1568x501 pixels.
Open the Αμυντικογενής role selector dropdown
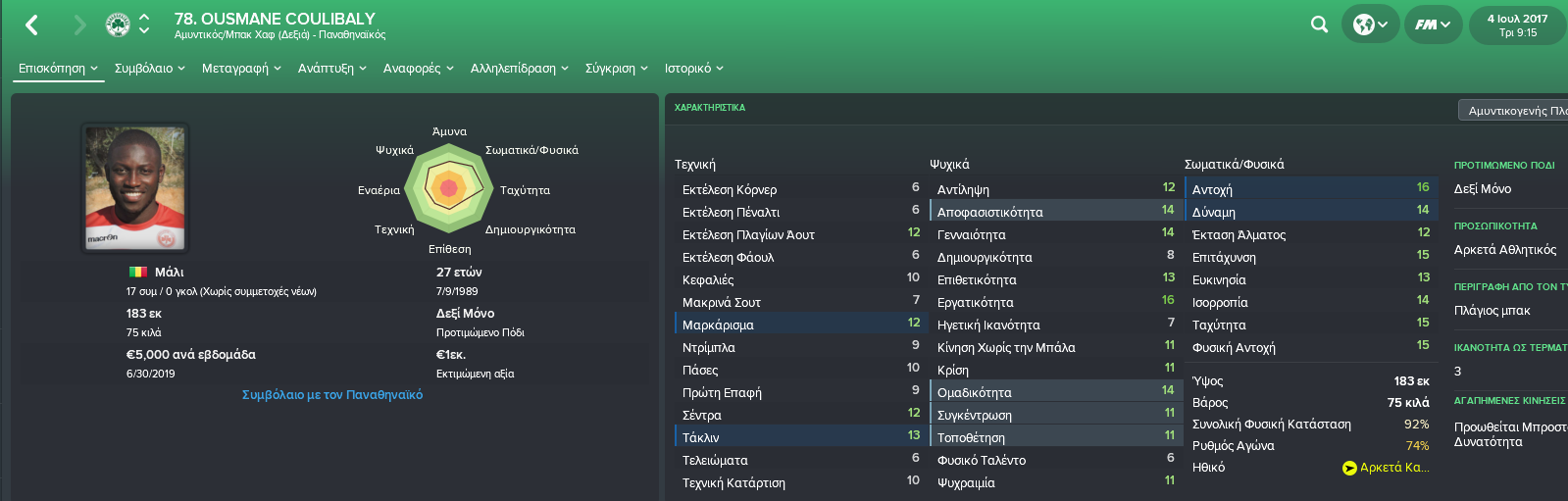(1513, 110)
